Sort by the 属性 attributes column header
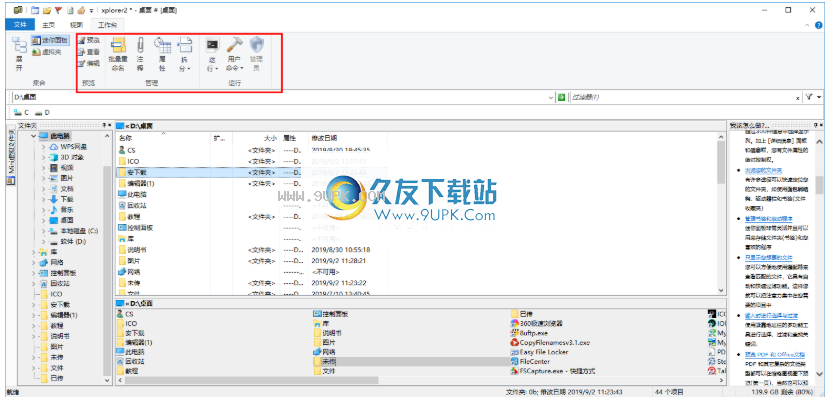Image resolution: width=828 pixels, height=397 pixels. pyautogui.click(x=293, y=138)
